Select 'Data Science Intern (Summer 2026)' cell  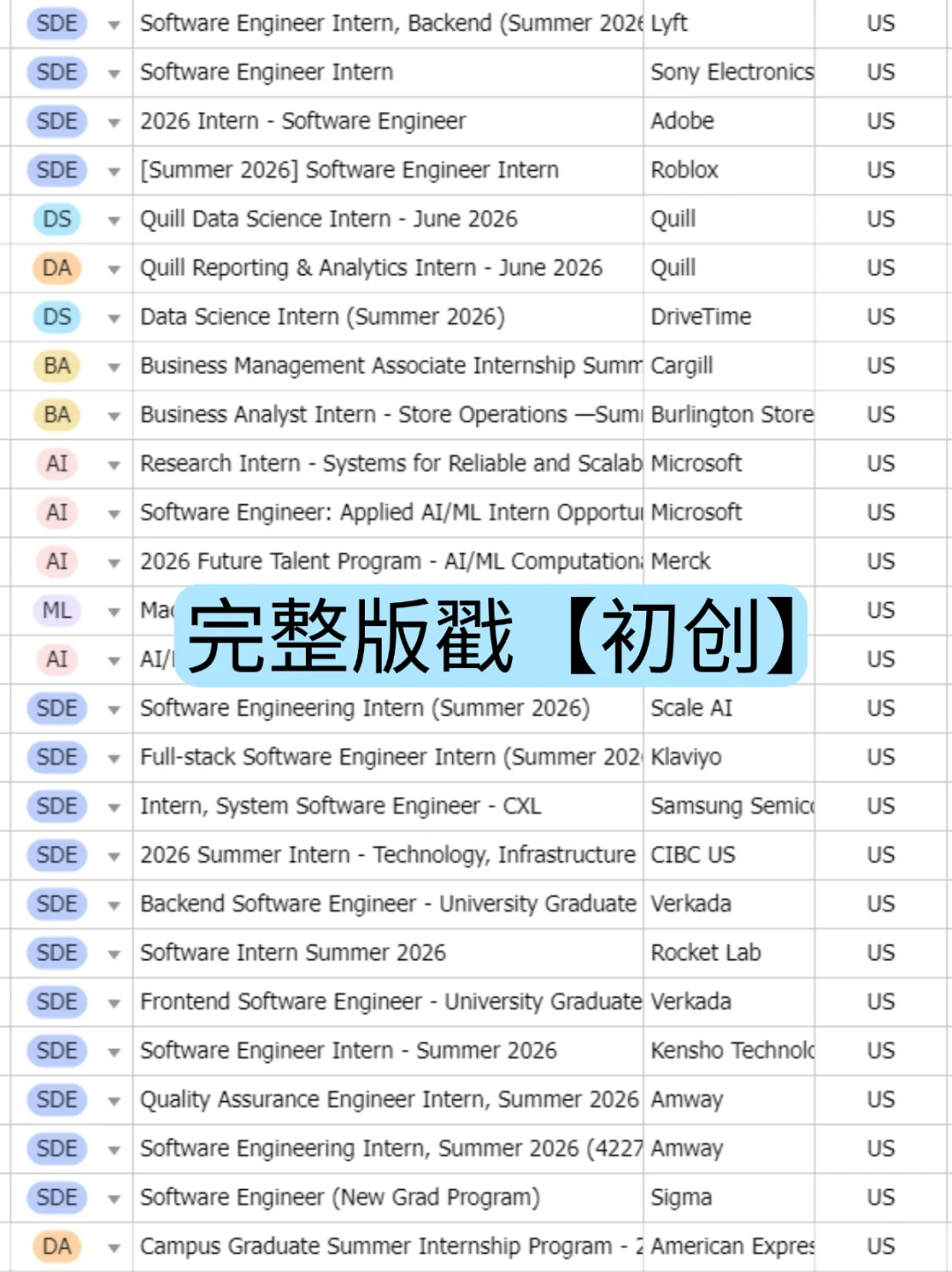[388, 317]
